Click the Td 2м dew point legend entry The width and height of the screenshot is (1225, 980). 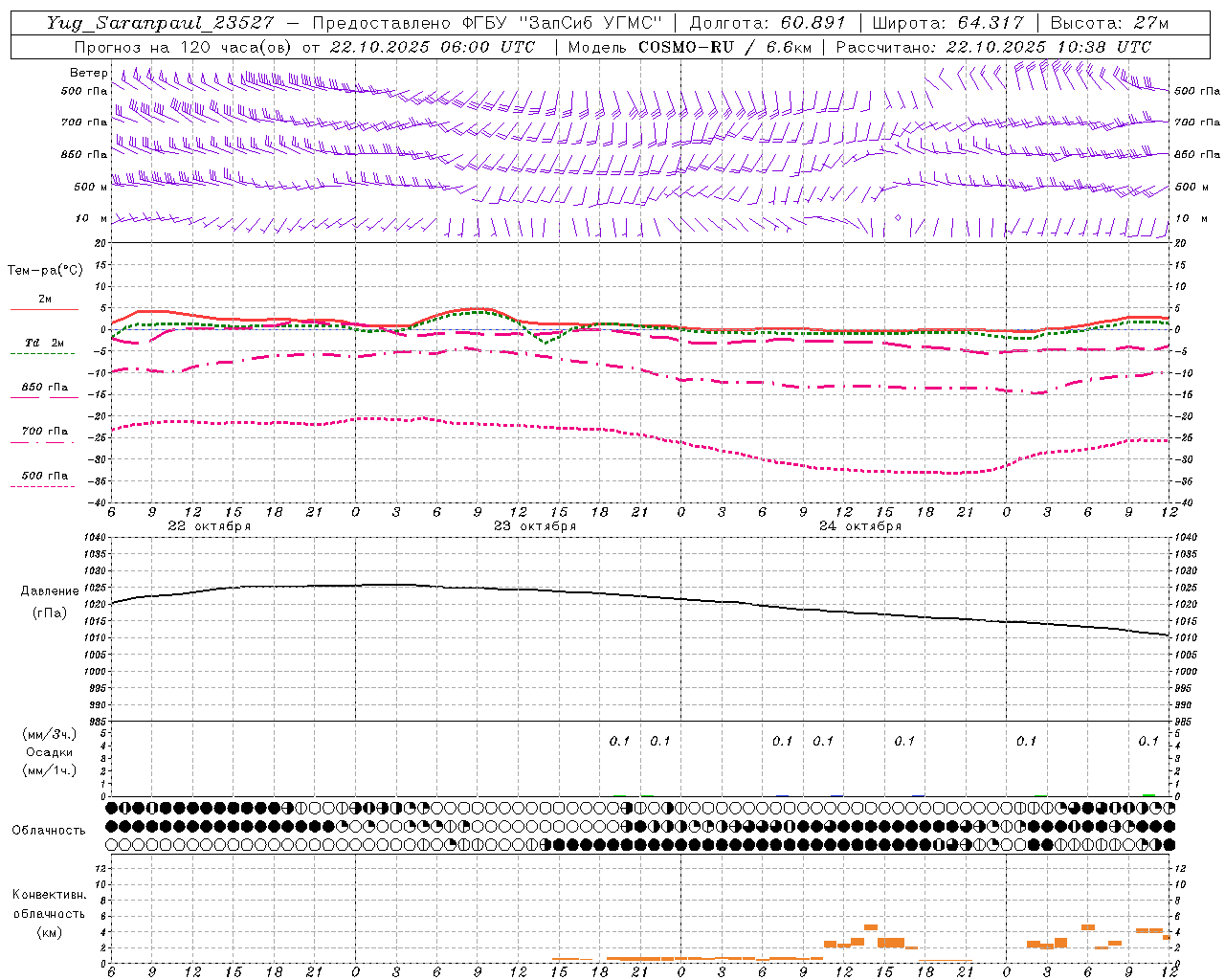(x=44, y=343)
